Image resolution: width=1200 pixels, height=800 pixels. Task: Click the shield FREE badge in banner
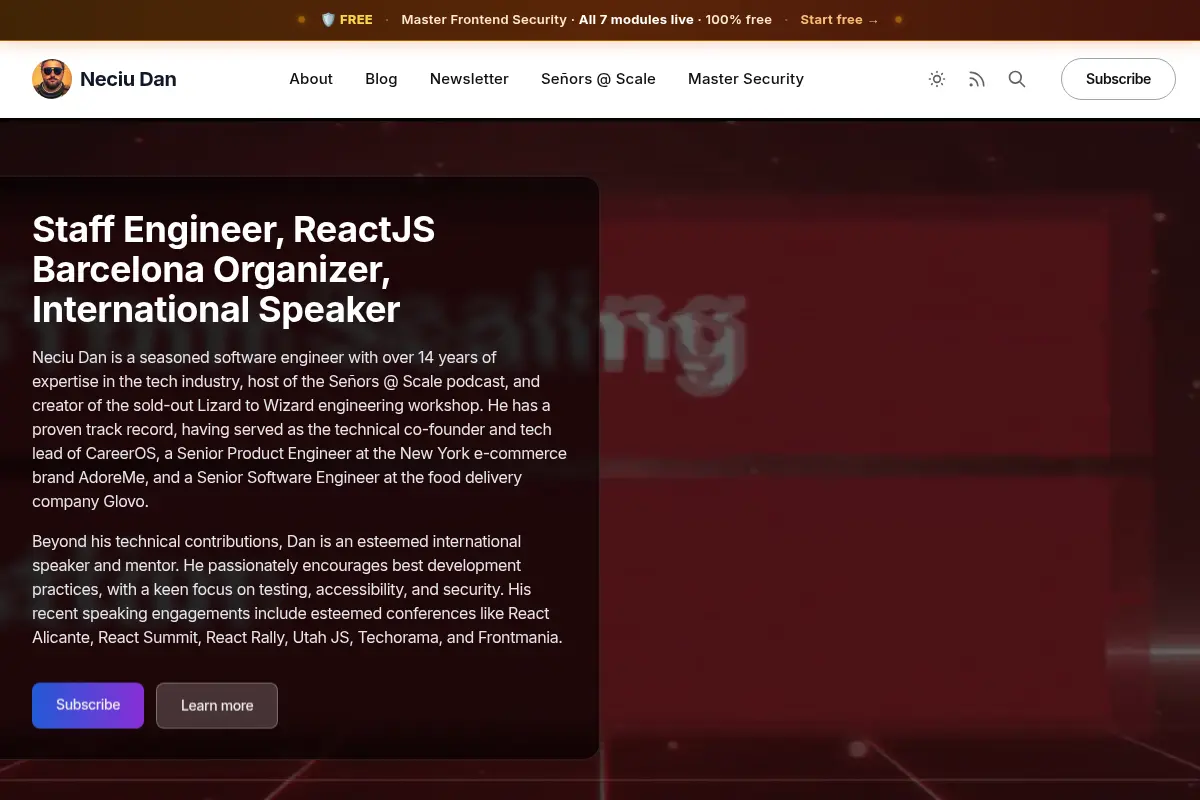click(347, 20)
